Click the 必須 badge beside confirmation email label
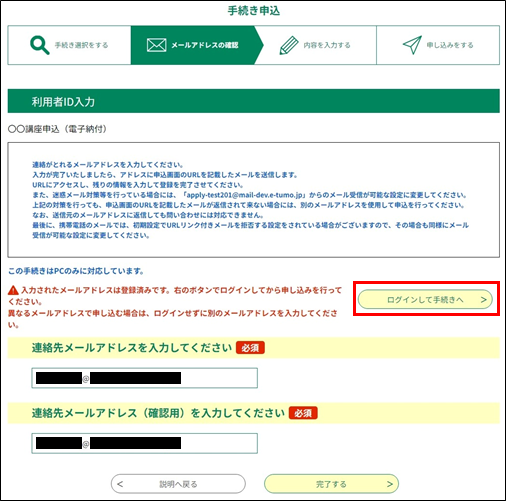506x501 pixels. [303, 413]
